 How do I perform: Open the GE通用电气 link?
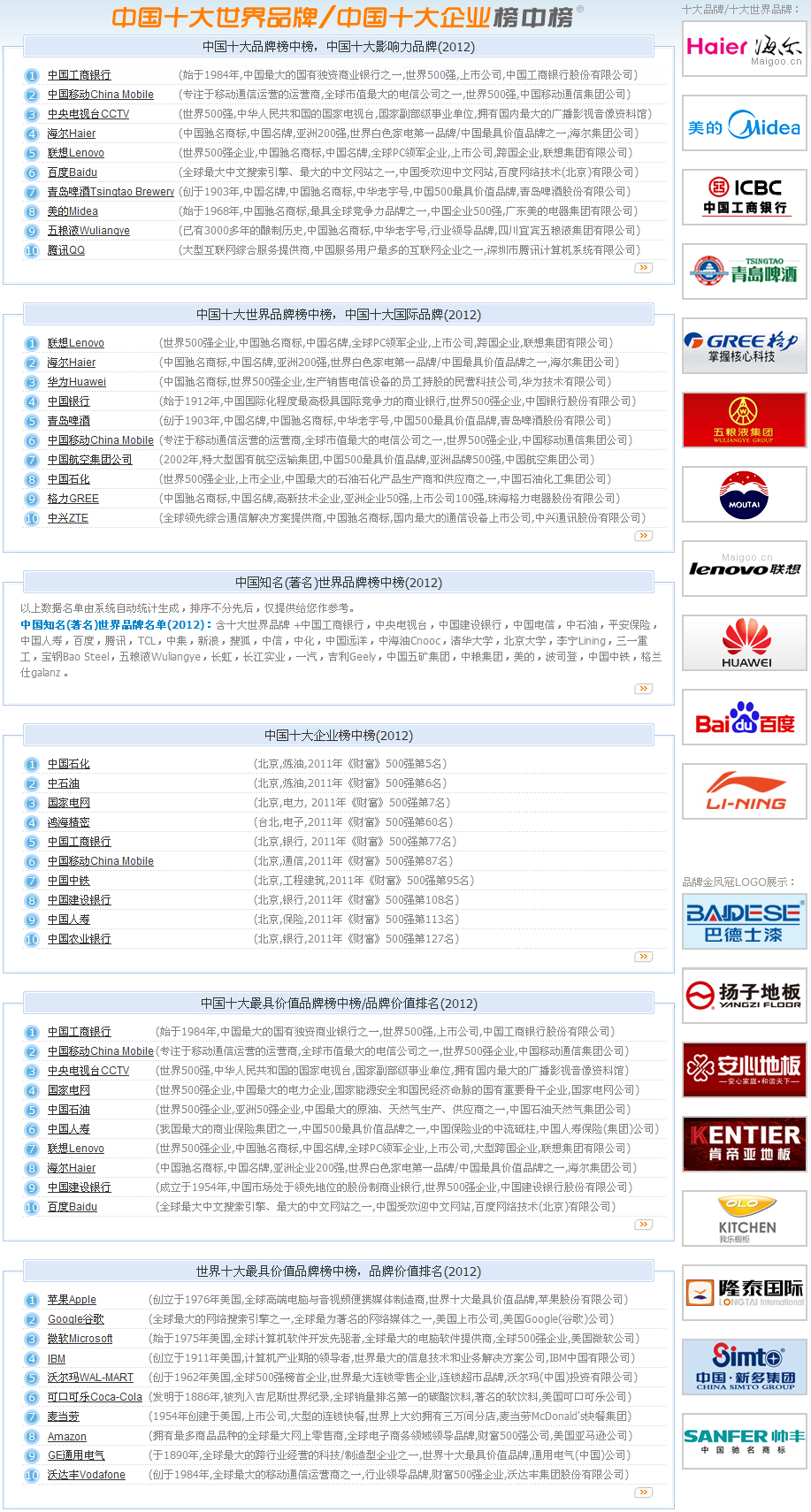point(76,1455)
